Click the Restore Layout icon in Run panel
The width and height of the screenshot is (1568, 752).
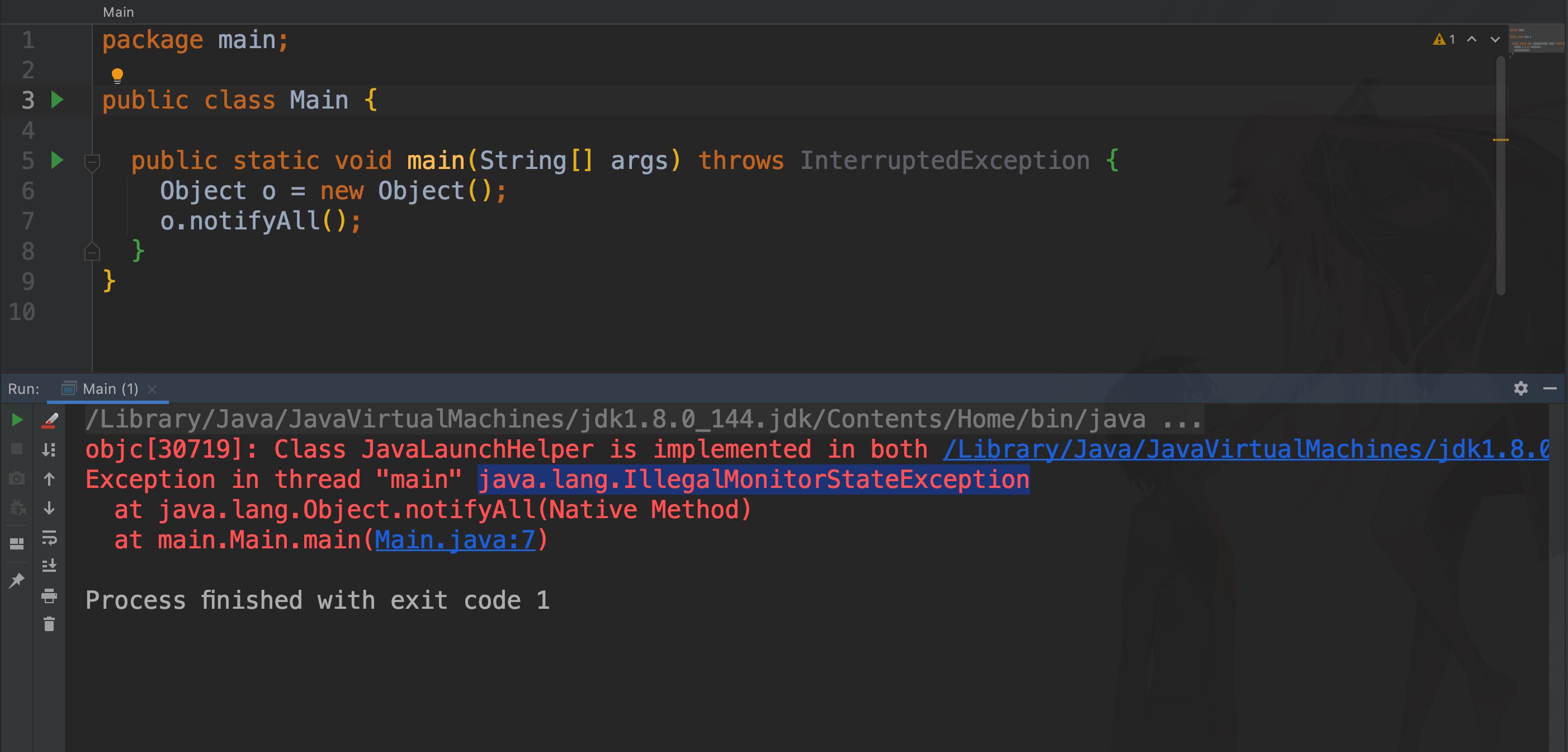(17, 543)
